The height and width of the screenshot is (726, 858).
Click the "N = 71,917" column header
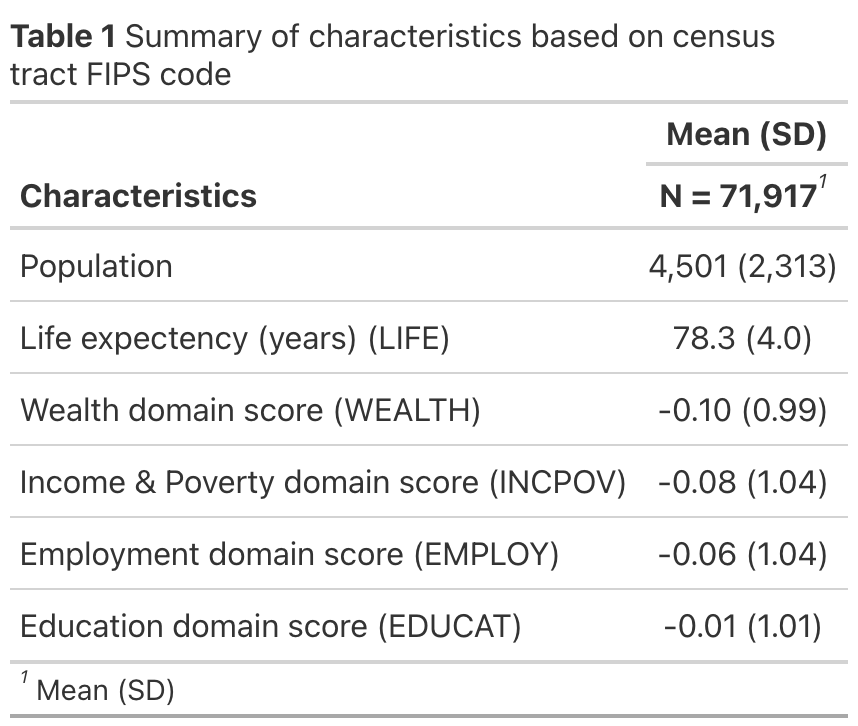point(738,196)
